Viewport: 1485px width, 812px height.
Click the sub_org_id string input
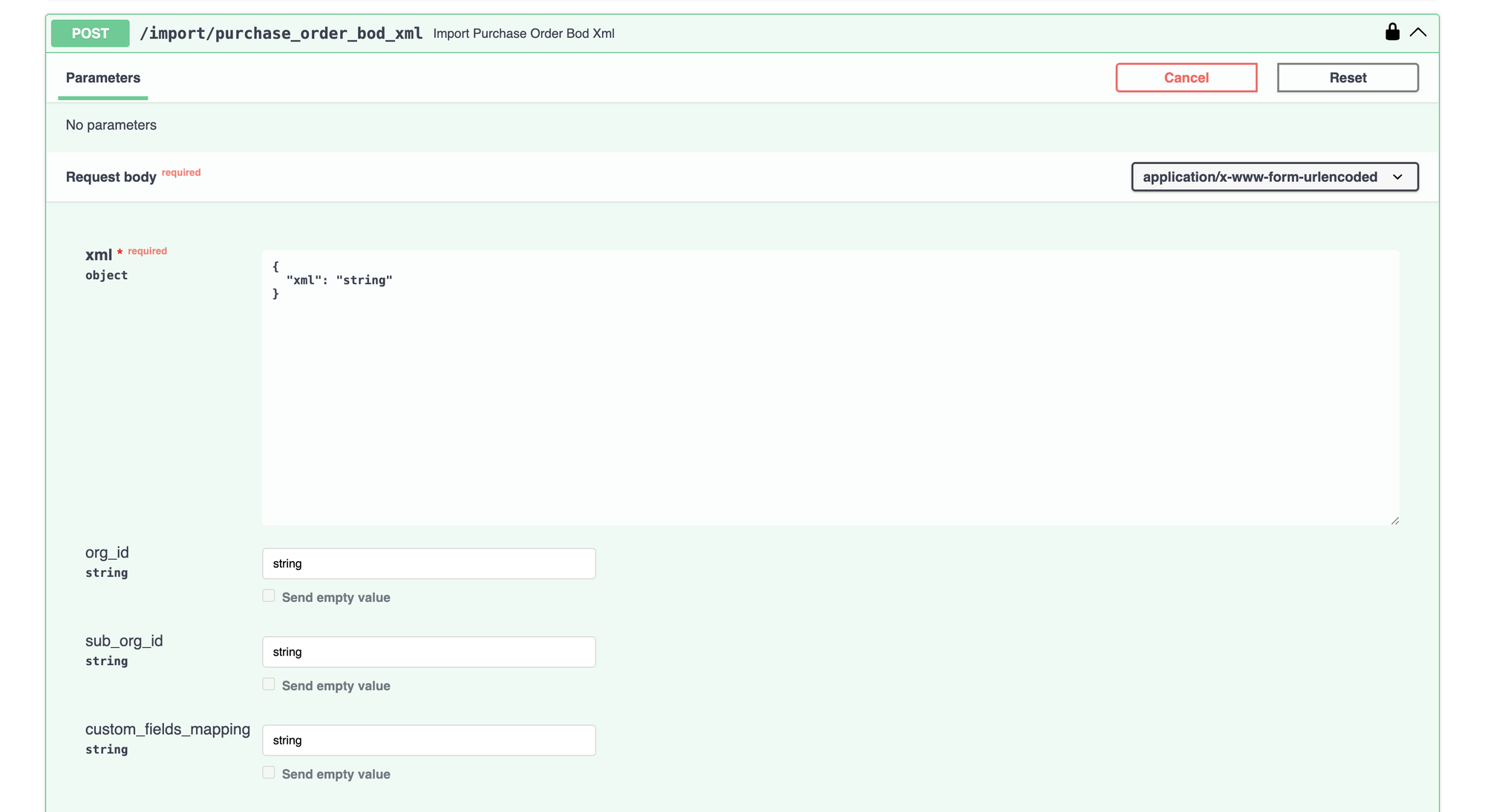click(x=428, y=652)
